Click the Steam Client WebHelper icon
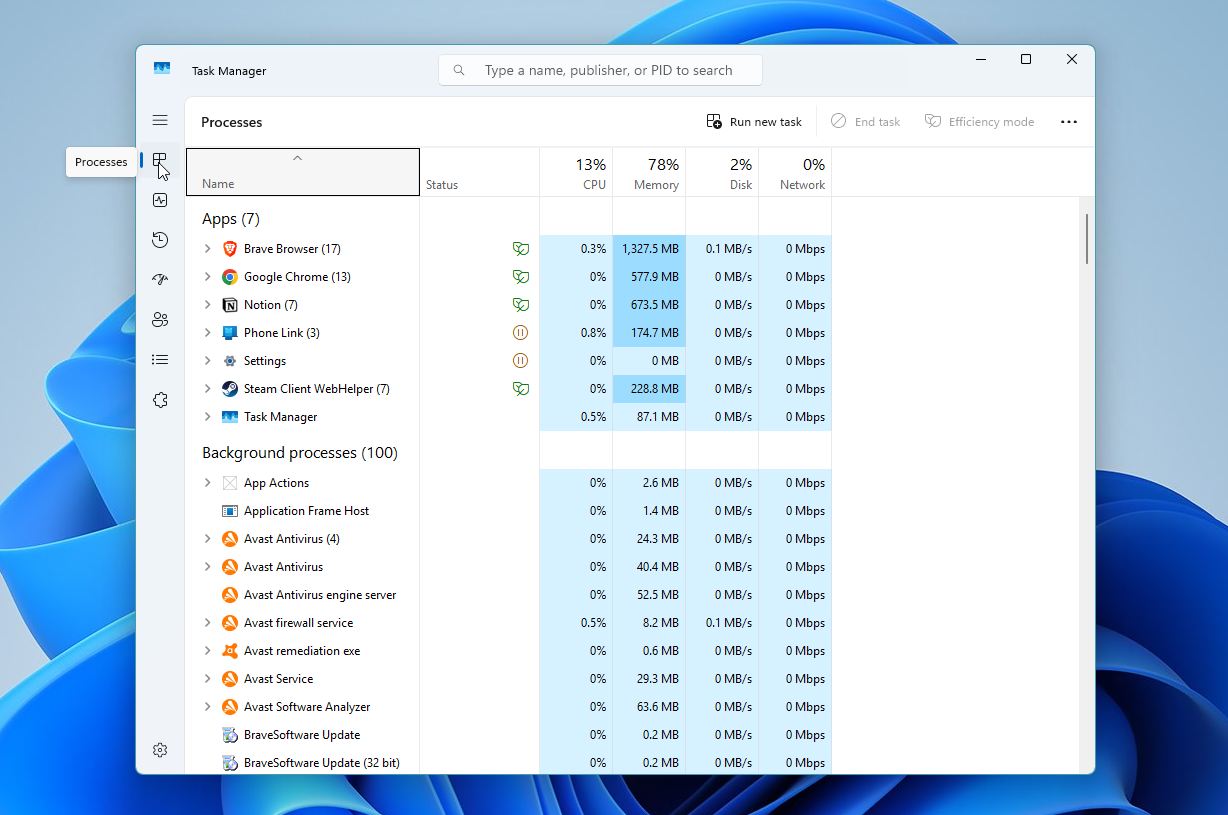The width and height of the screenshot is (1228, 815). [x=230, y=389]
